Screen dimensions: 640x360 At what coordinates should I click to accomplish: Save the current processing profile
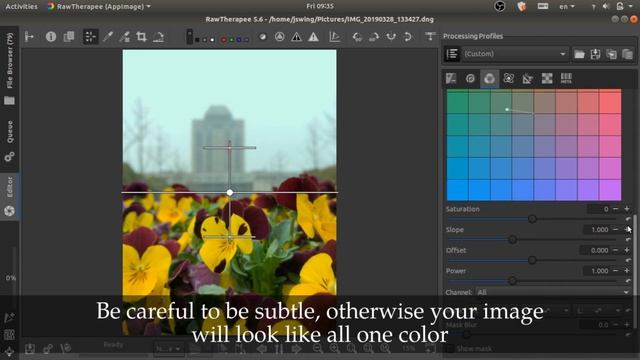click(595, 54)
